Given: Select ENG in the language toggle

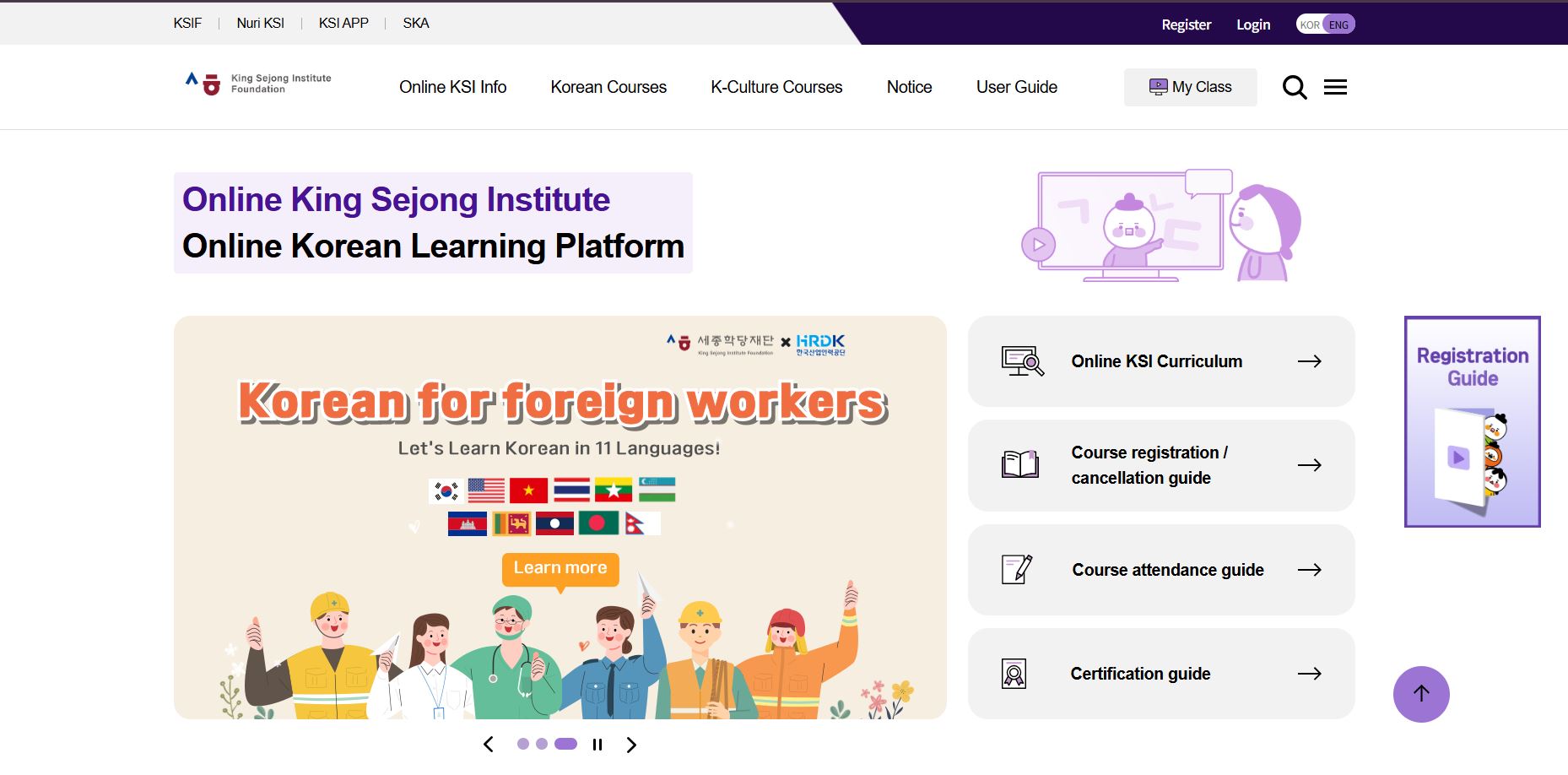Looking at the screenshot, I should 1338,24.
